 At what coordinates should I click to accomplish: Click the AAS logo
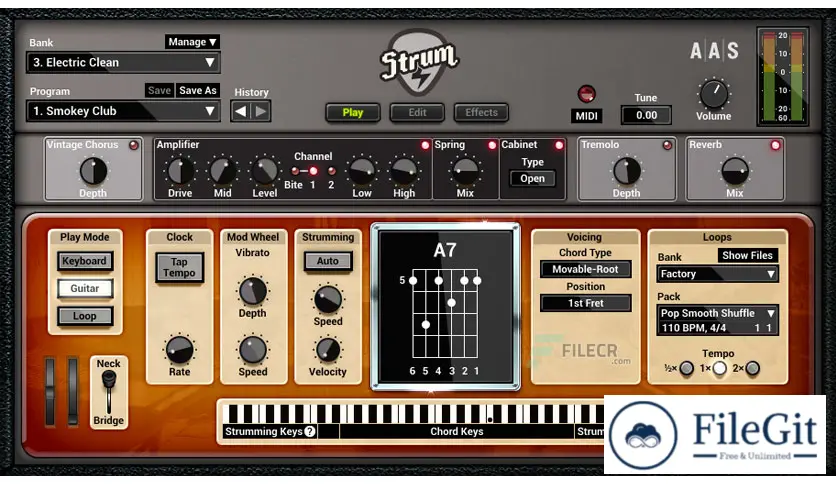pyautogui.click(x=714, y=51)
